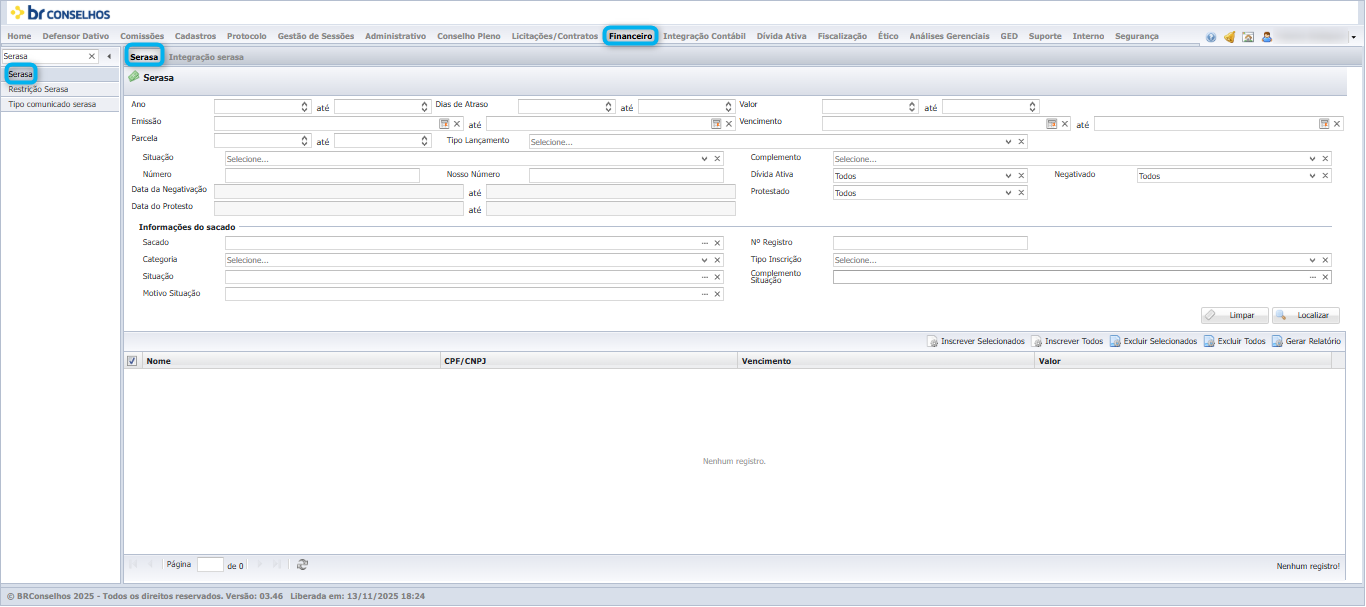Click the Limpar button
Viewport: 1366px width, 607px height.
tap(1235, 315)
